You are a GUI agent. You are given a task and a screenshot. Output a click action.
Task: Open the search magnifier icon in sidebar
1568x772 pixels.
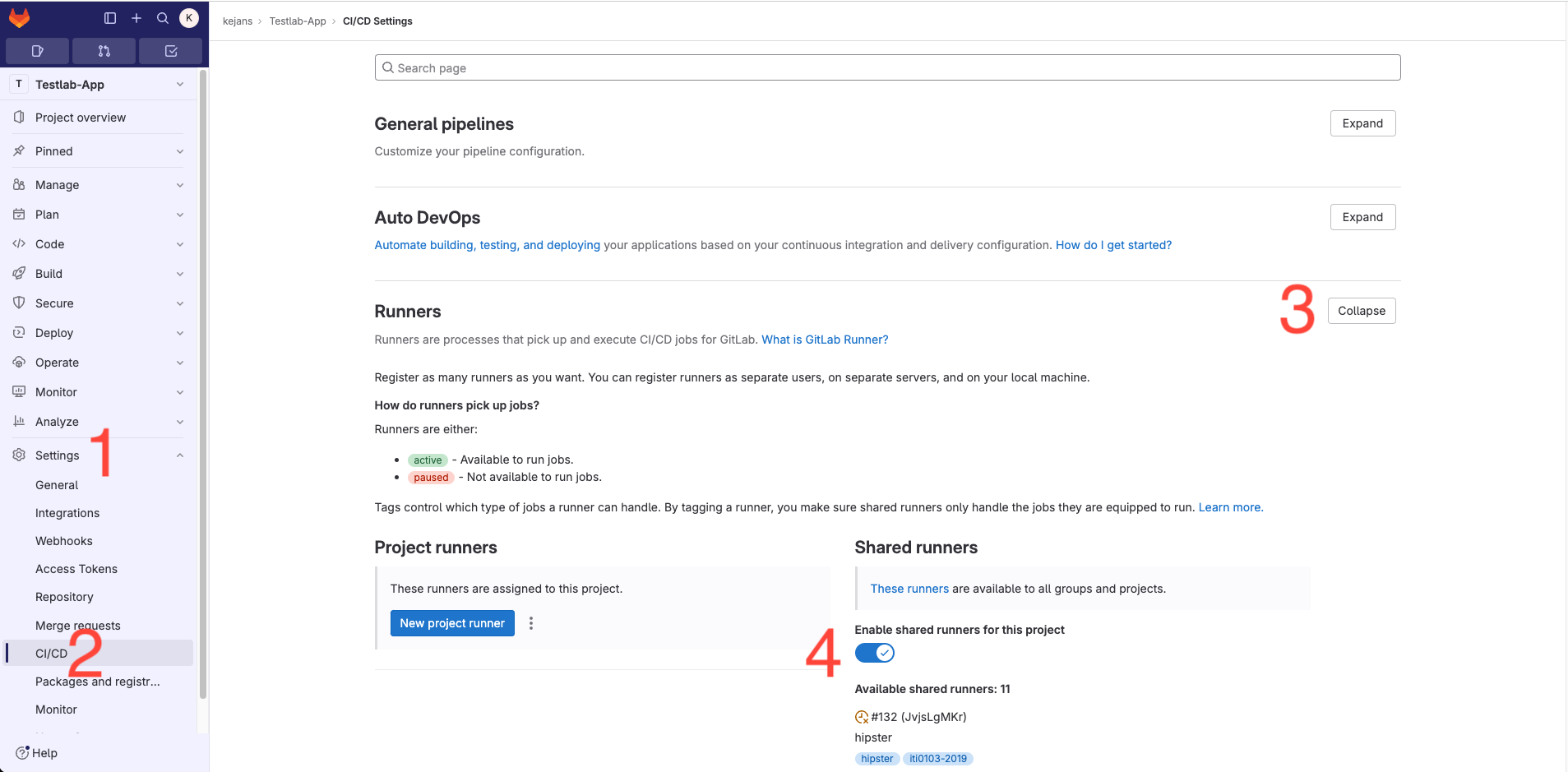click(x=163, y=18)
